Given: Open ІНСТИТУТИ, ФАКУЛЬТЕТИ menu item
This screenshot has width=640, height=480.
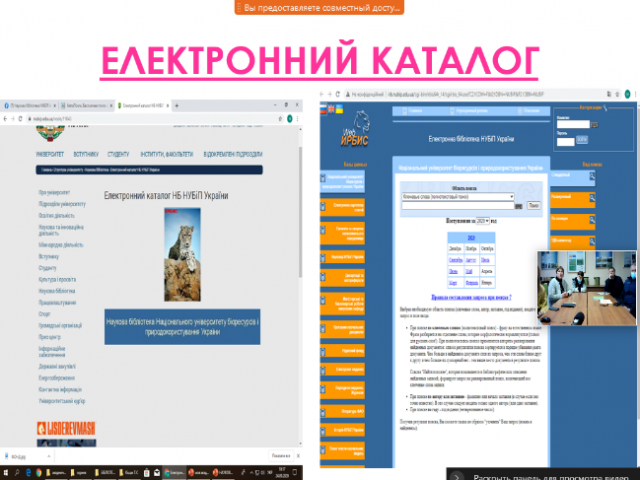Looking at the screenshot, I should [x=167, y=154].
